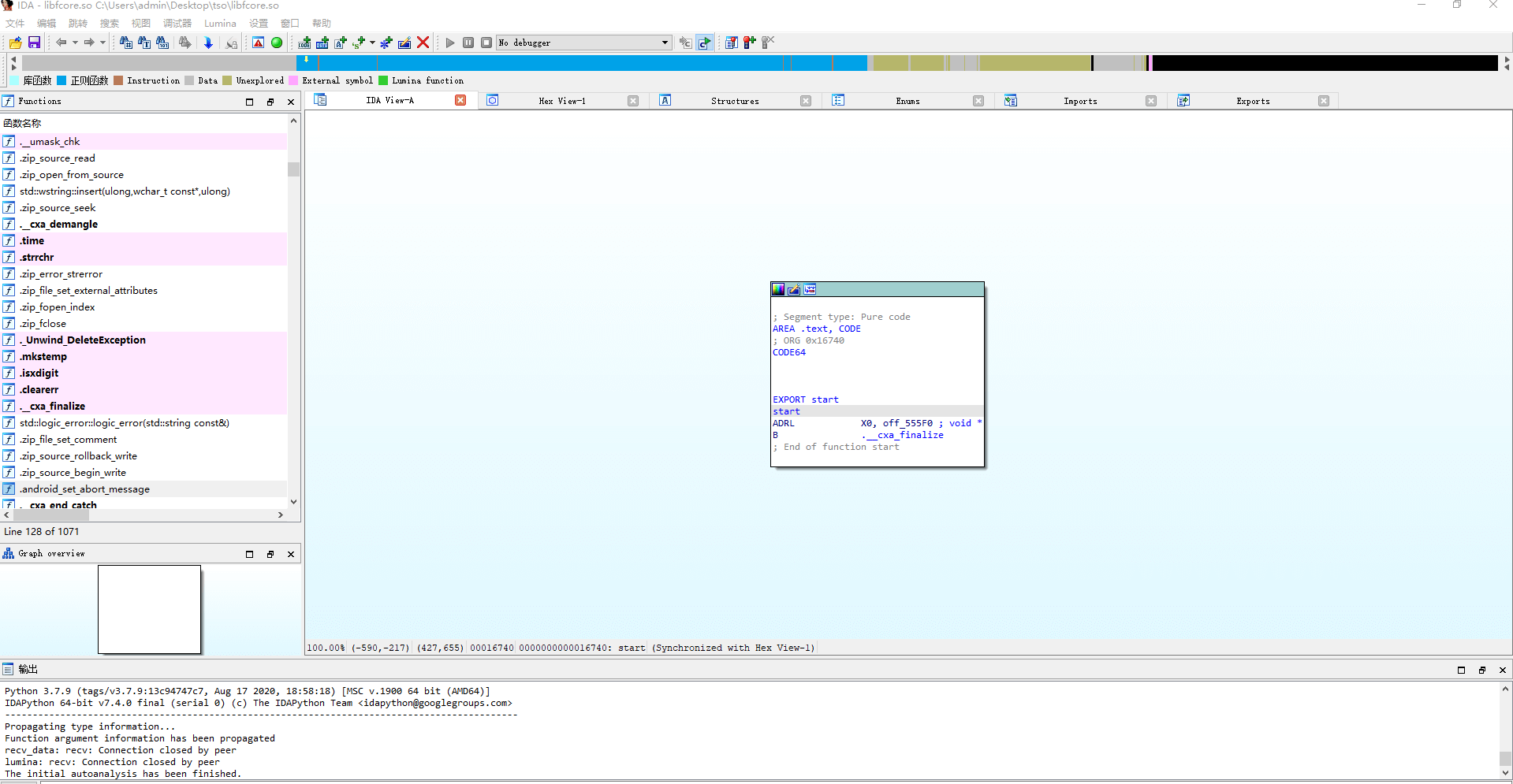
Task: Close the IDA View-A tab
Action: click(x=460, y=100)
